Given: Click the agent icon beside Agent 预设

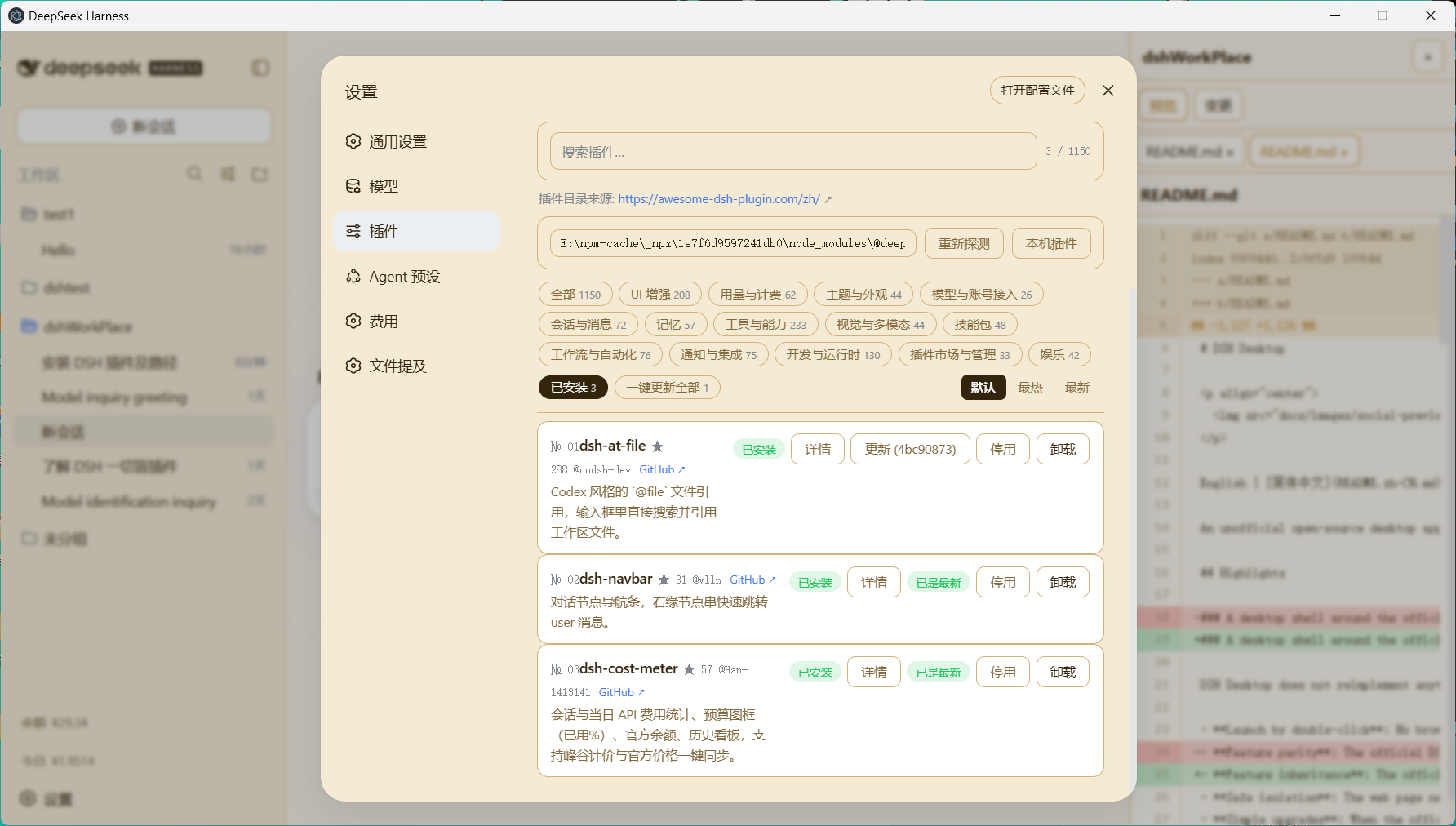Looking at the screenshot, I should click(x=353, y=276).
